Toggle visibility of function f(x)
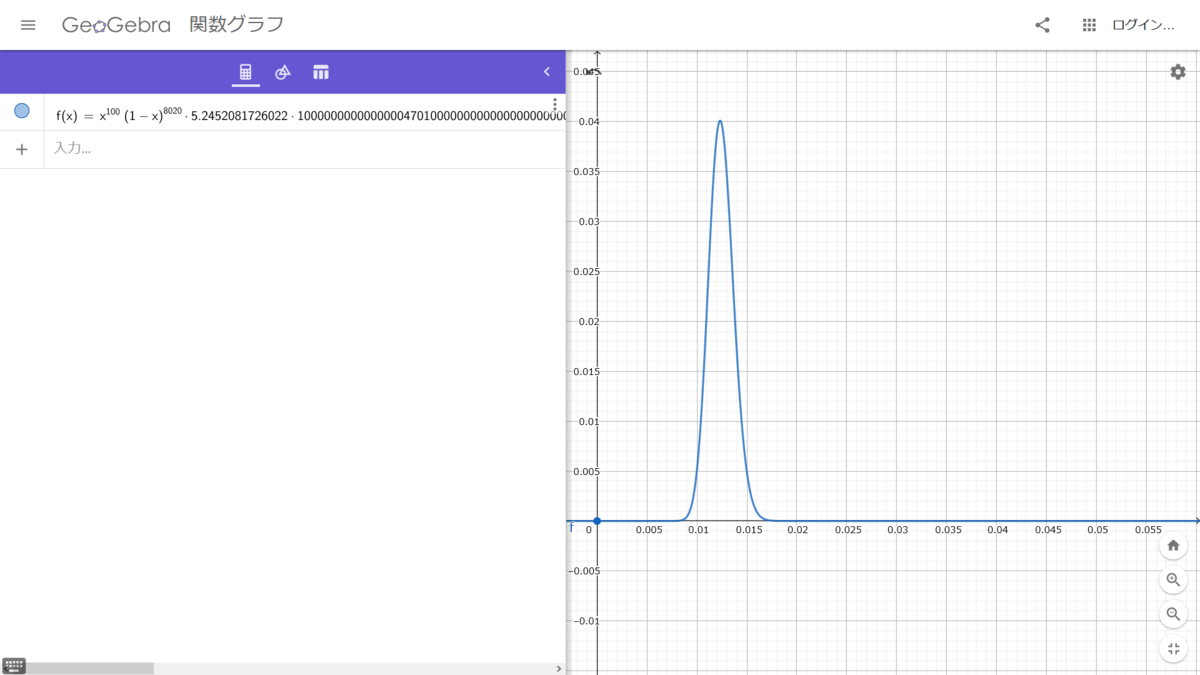The image size is (1200, 675). [x=22, y=111]
